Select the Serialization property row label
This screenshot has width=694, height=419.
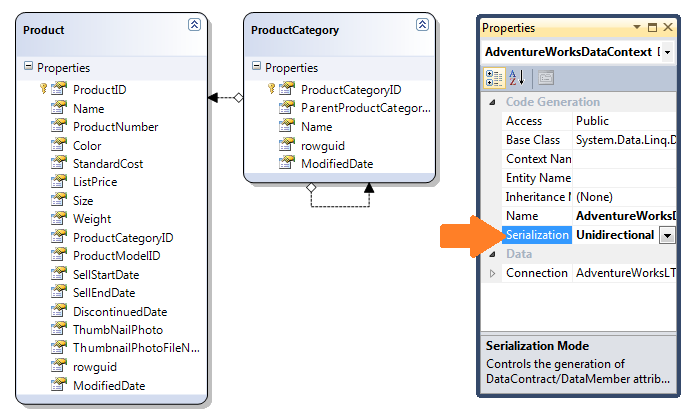[x=537, y=235]
